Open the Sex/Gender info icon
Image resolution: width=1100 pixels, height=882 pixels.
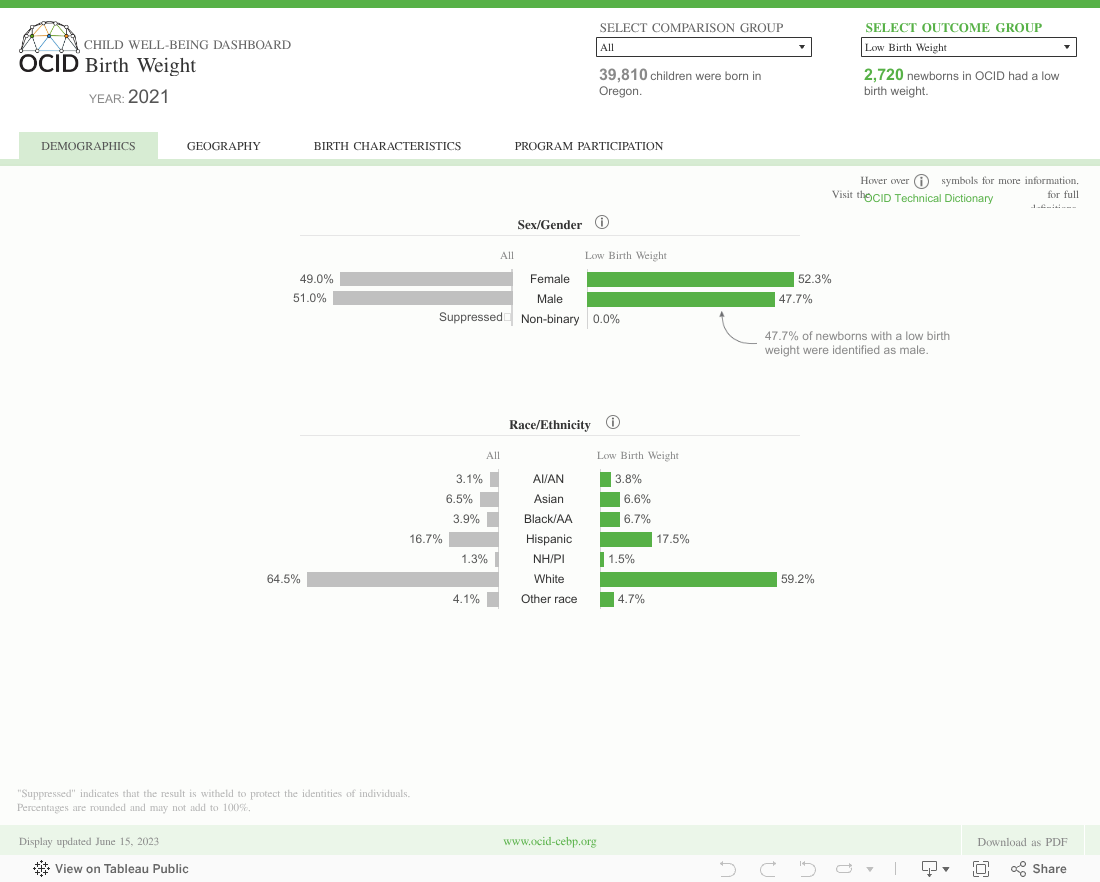[x=602, y=222]
